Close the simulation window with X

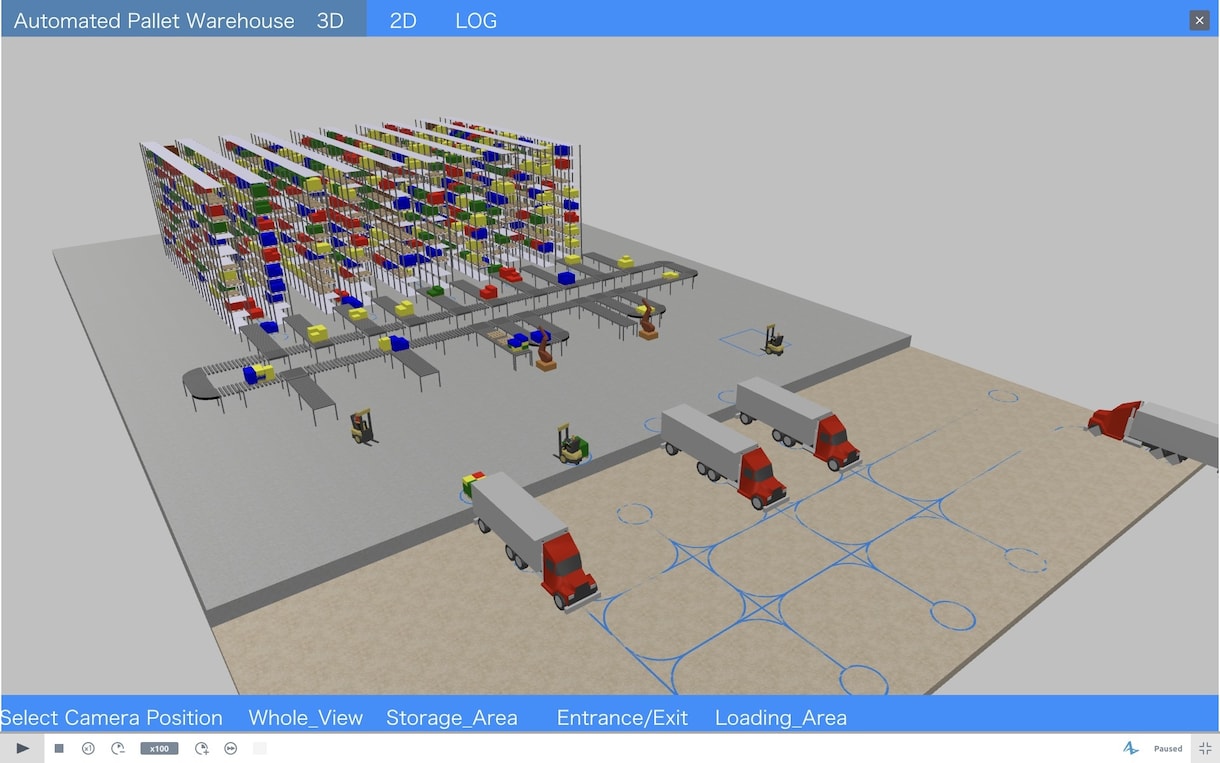point(1199,20)
